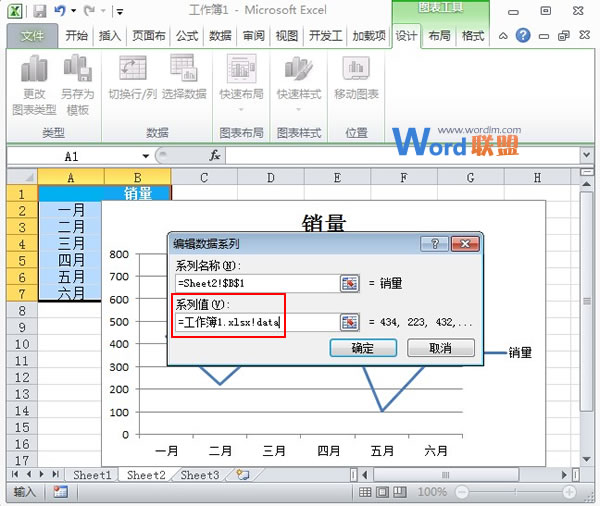Open the Data (数据) ribbon tab

pyautogui.click(x=220, y=36)
